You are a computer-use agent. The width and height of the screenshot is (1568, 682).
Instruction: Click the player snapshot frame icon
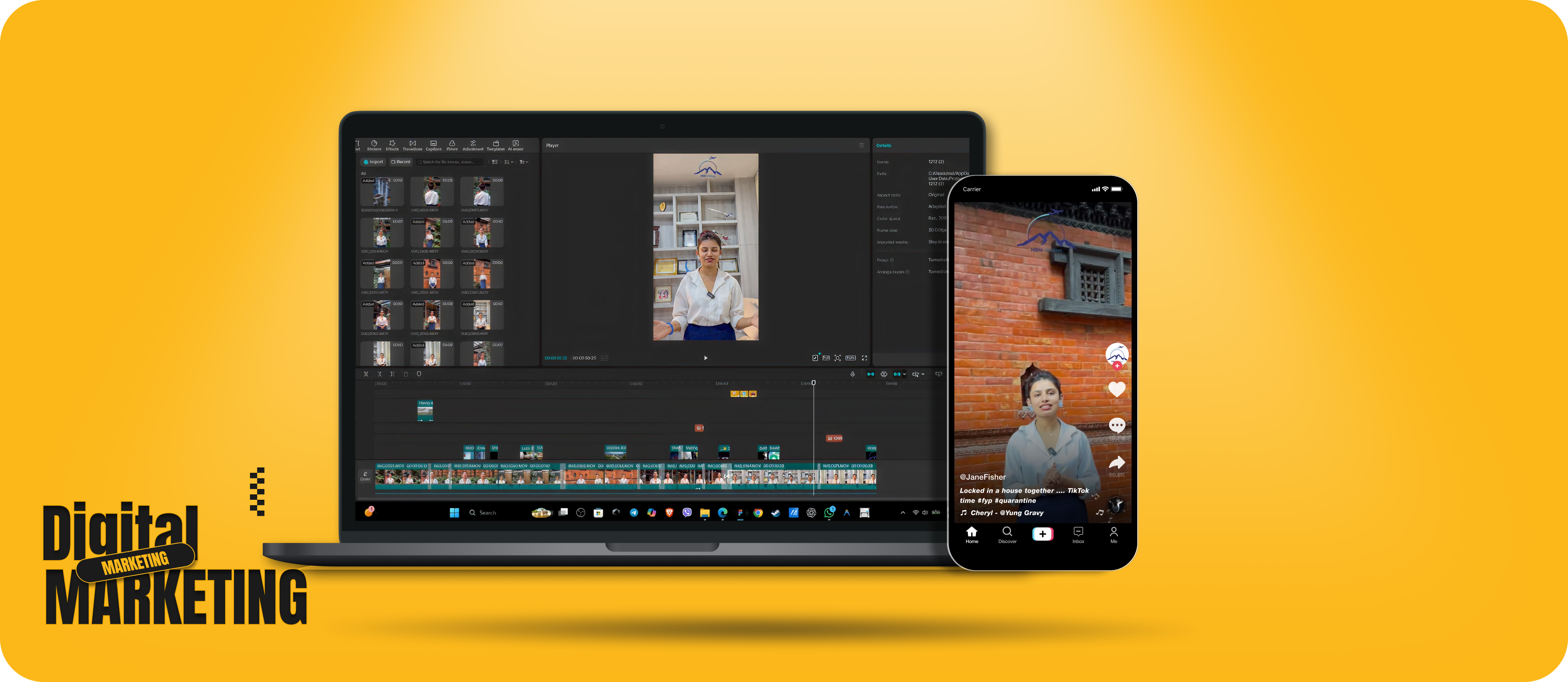click(838, 358)
